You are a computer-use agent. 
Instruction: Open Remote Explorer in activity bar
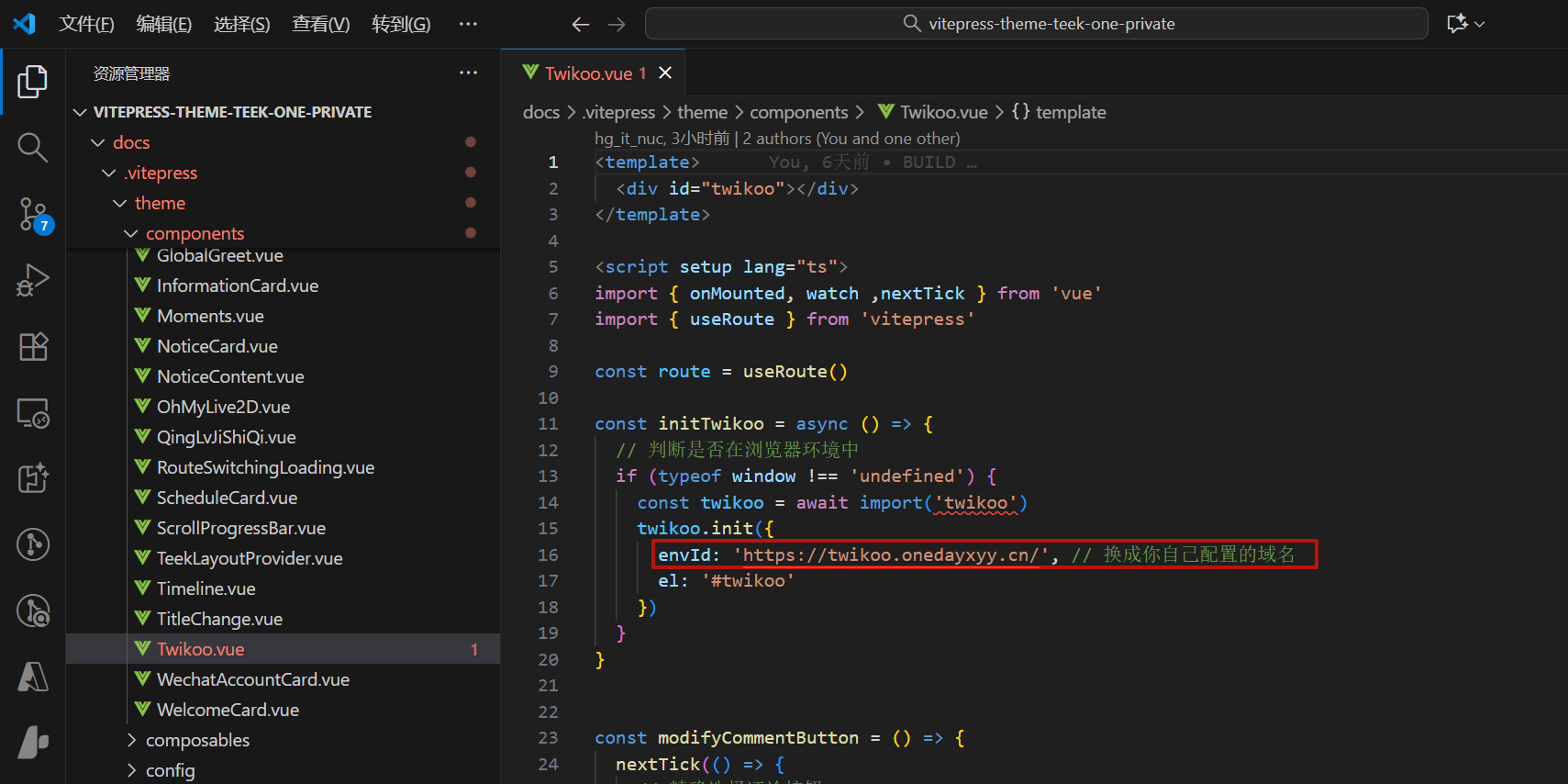(x=33, y=413)
